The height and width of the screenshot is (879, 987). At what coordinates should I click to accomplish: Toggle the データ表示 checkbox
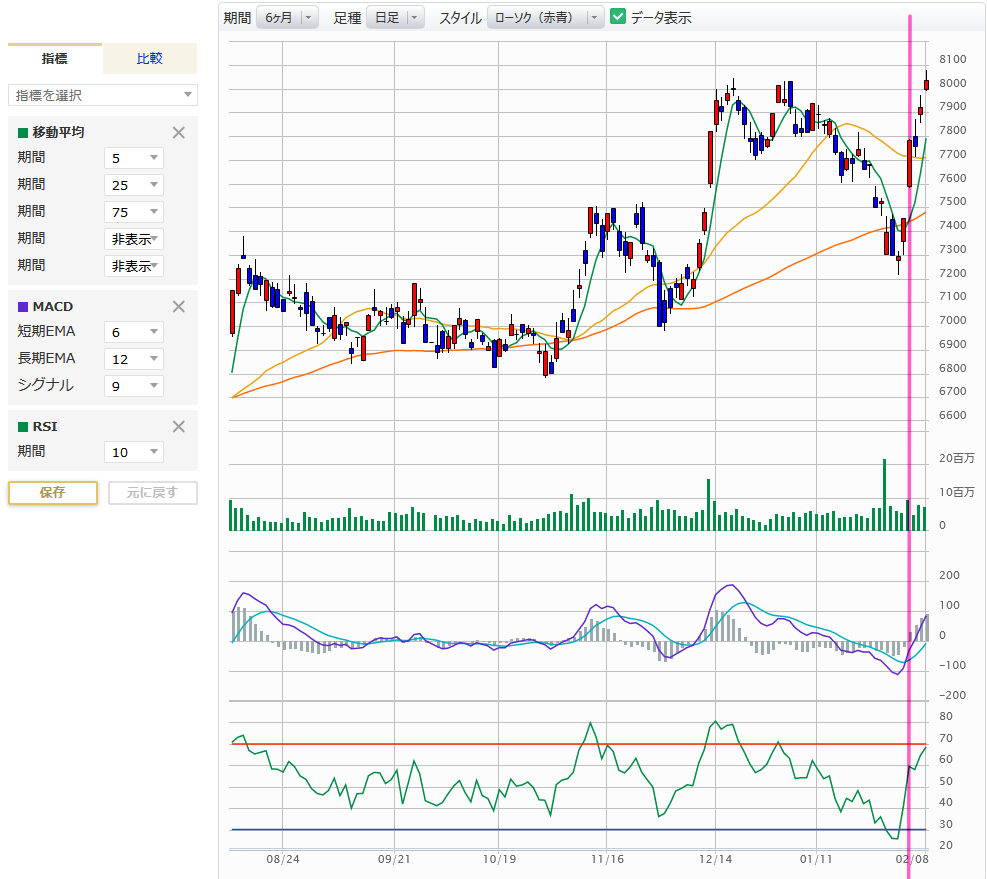click(x=618, y=17)
